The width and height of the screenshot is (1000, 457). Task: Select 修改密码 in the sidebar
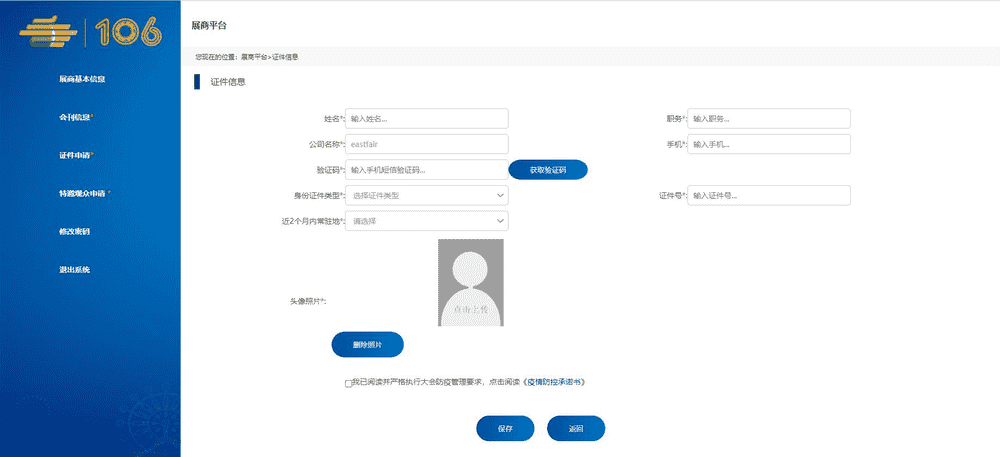pyautogui.click(x=75, y=231)
